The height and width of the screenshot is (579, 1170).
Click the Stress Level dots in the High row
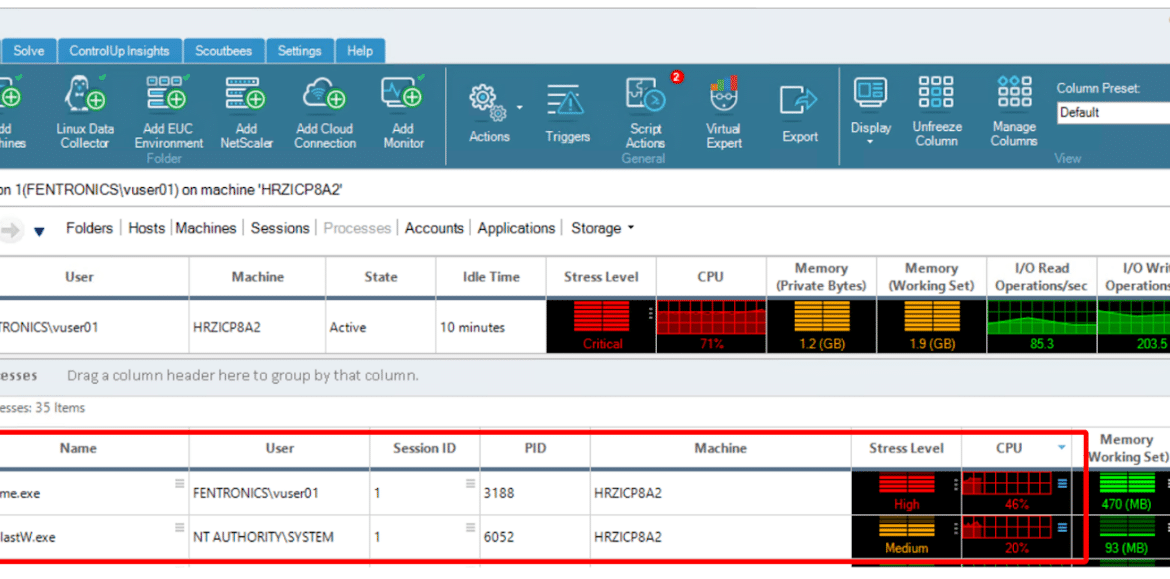click(956, 485)
